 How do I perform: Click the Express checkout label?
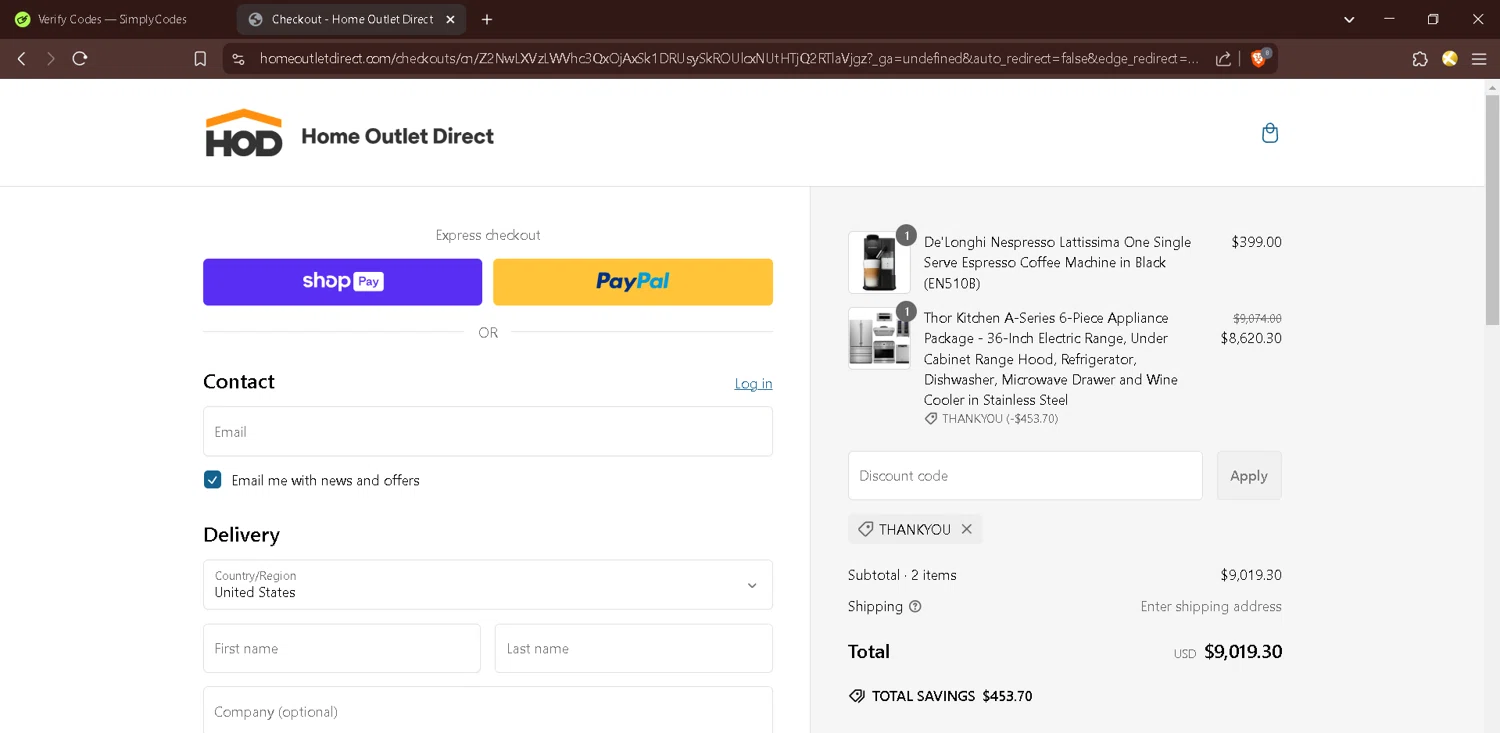tap(488, 235)
